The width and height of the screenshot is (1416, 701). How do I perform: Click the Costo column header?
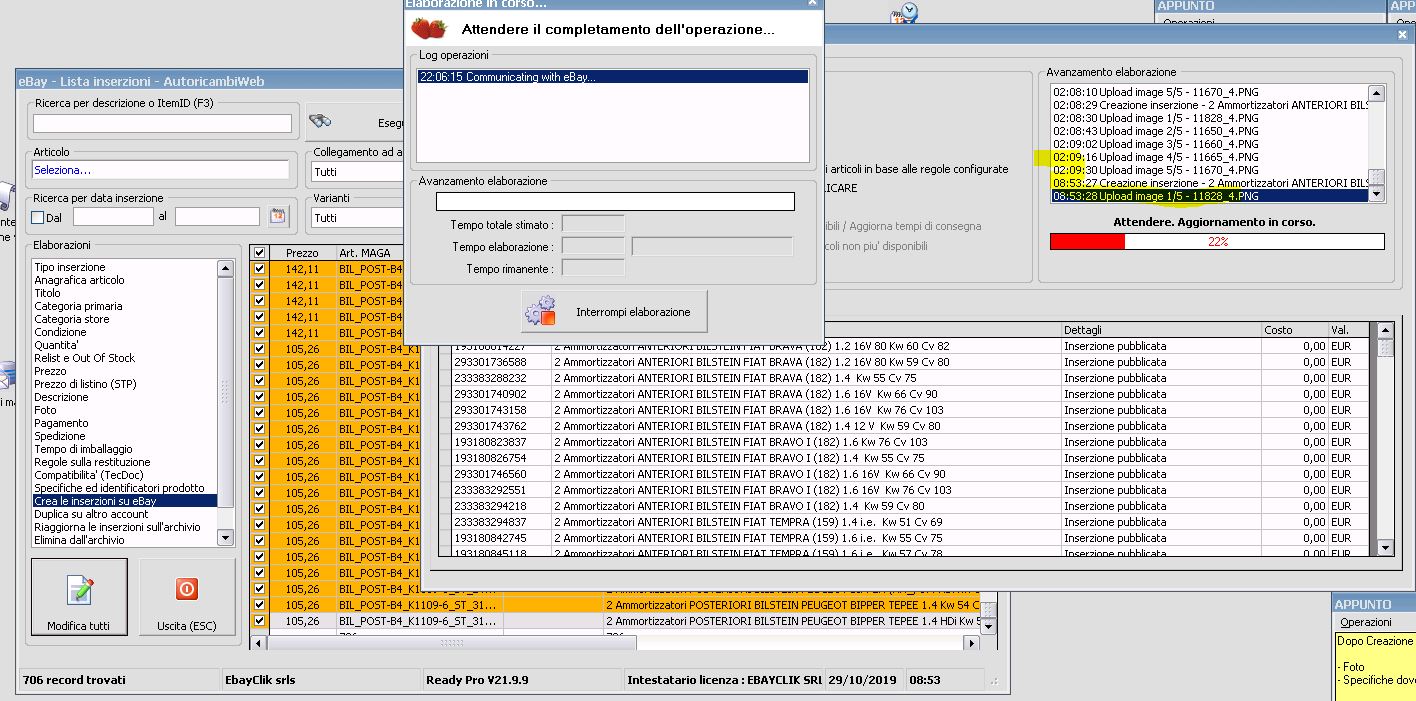point(1294,329)
